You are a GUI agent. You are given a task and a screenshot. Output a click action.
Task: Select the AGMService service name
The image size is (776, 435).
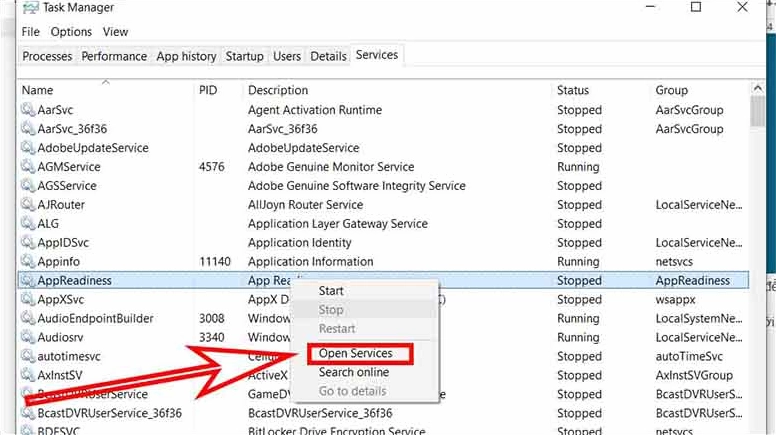pyautogui.click(x=69, y=167)
